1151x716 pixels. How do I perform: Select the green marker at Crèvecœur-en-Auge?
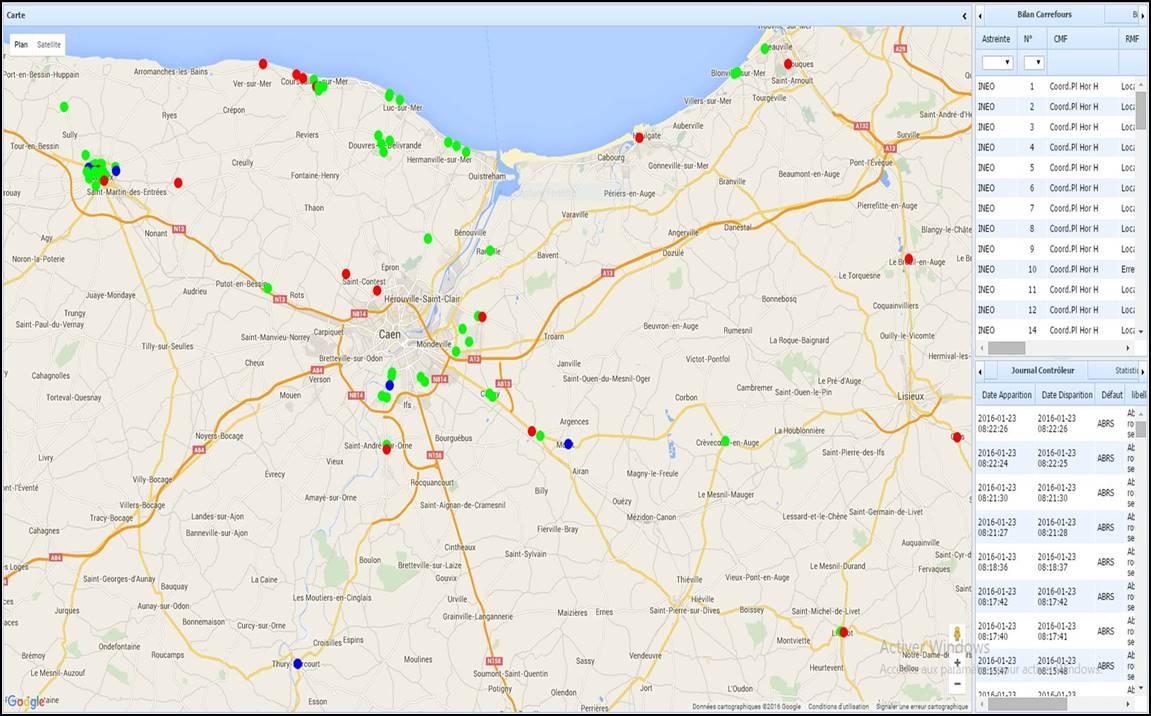(x=725, y=441)
